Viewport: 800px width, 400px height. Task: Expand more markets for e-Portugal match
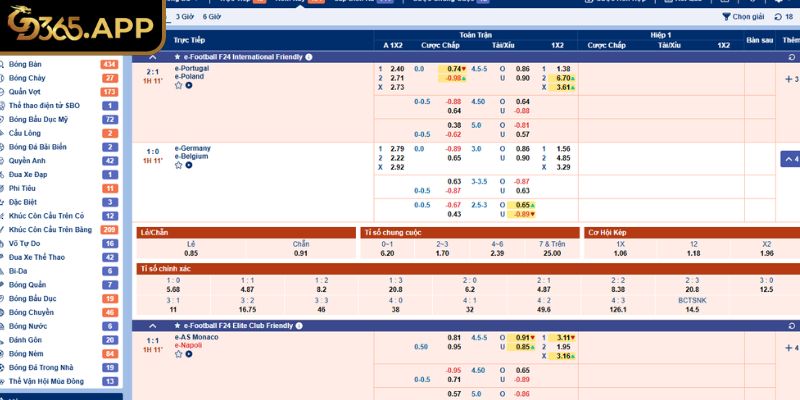coord(790,78)
